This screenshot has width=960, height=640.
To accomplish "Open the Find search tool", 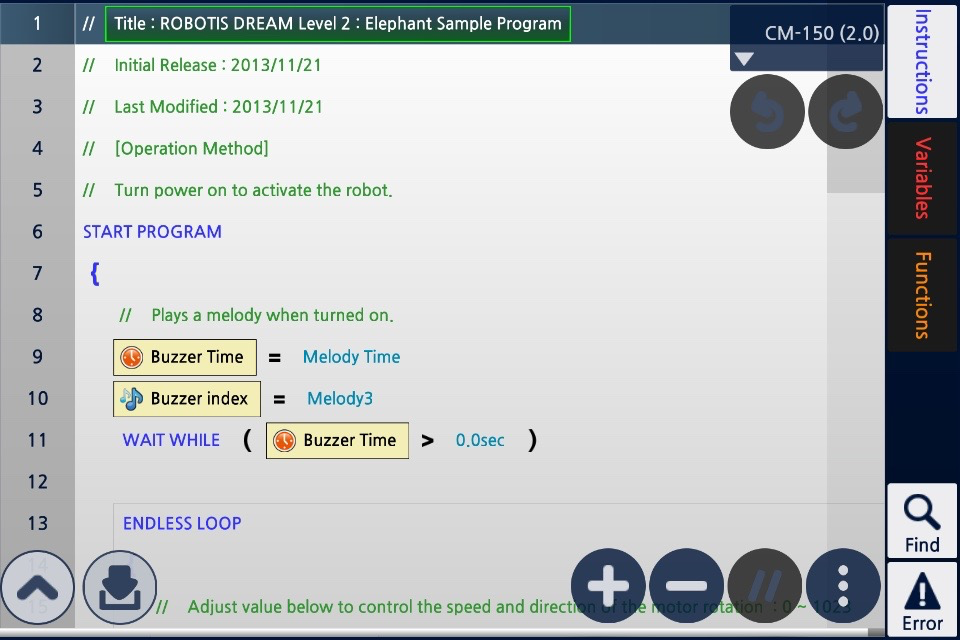I will tap(922, 522).
